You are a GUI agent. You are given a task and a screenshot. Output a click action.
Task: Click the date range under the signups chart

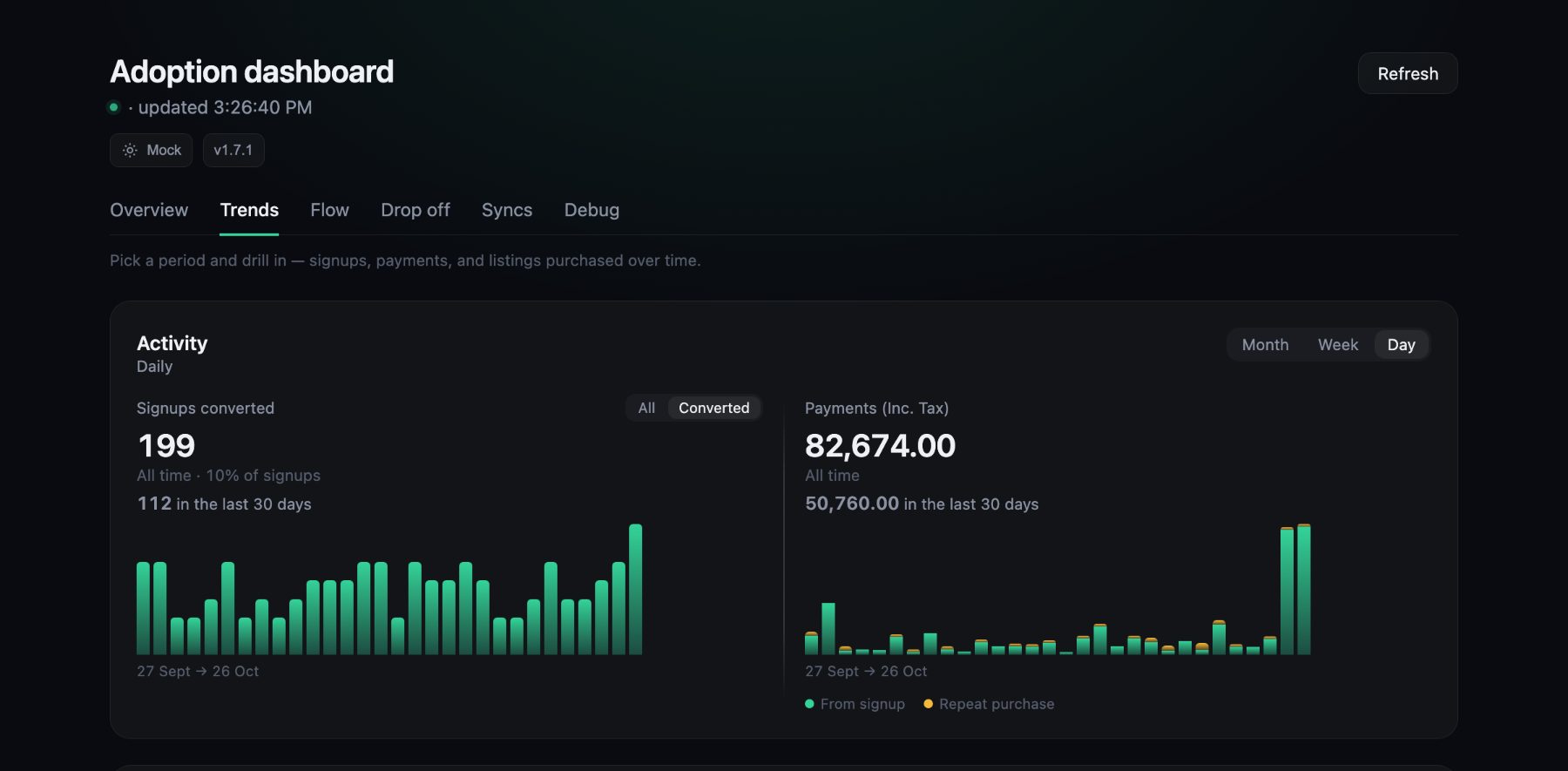click(198, 671)
